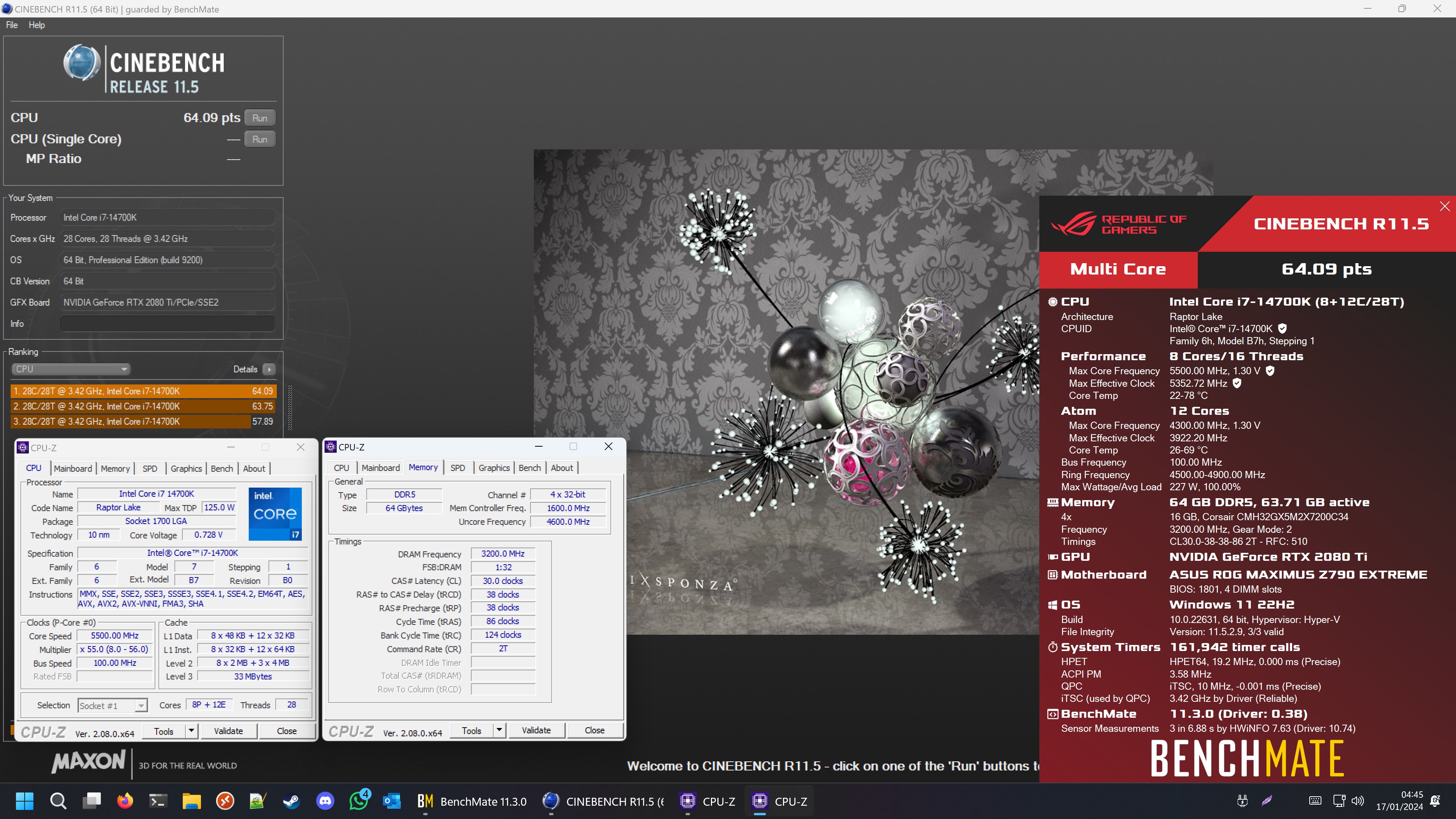Minimize the right CPU-Z window
The image size is (1456, 819).
click(x=539, y=447)
